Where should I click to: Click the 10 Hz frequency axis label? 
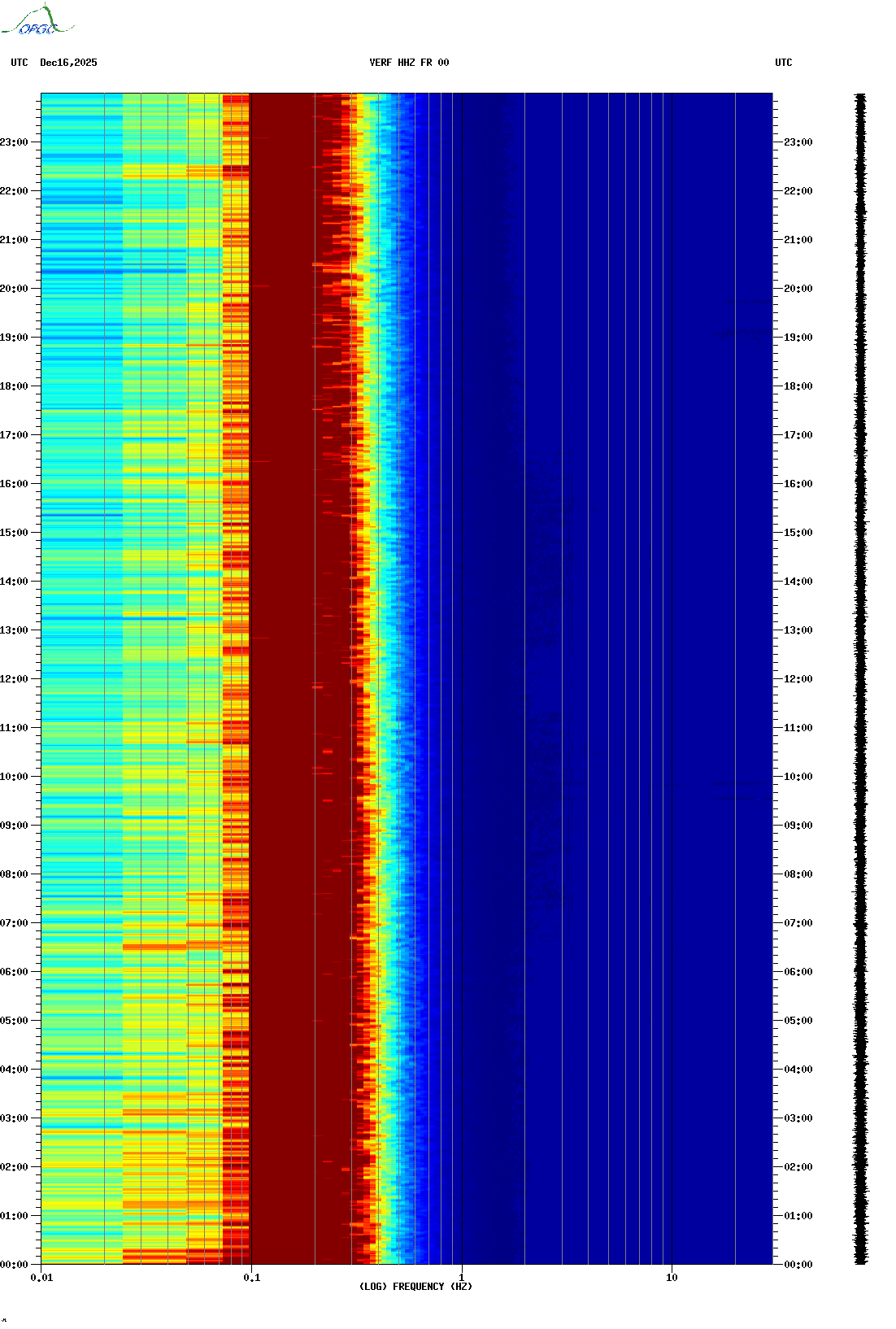click(x=672, y=1278)
